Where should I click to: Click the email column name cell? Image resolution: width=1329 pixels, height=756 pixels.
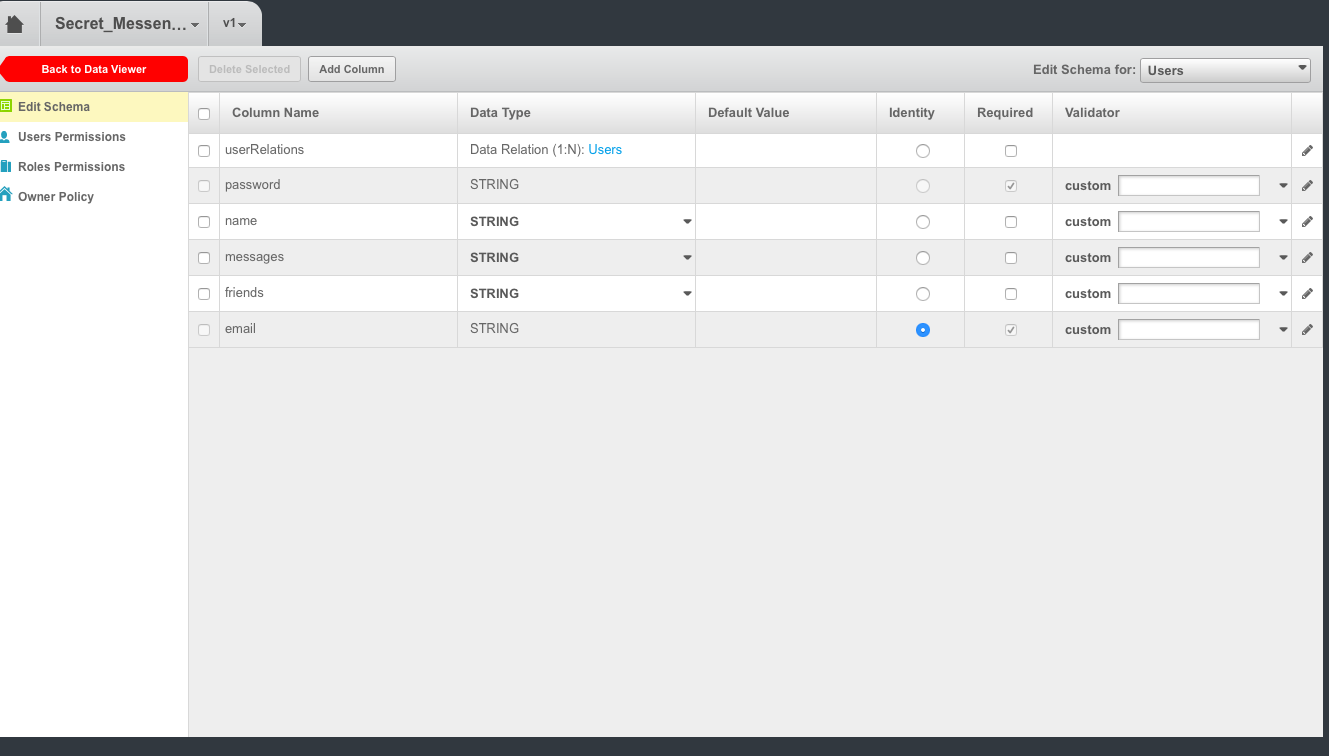(x=339, y=329)
